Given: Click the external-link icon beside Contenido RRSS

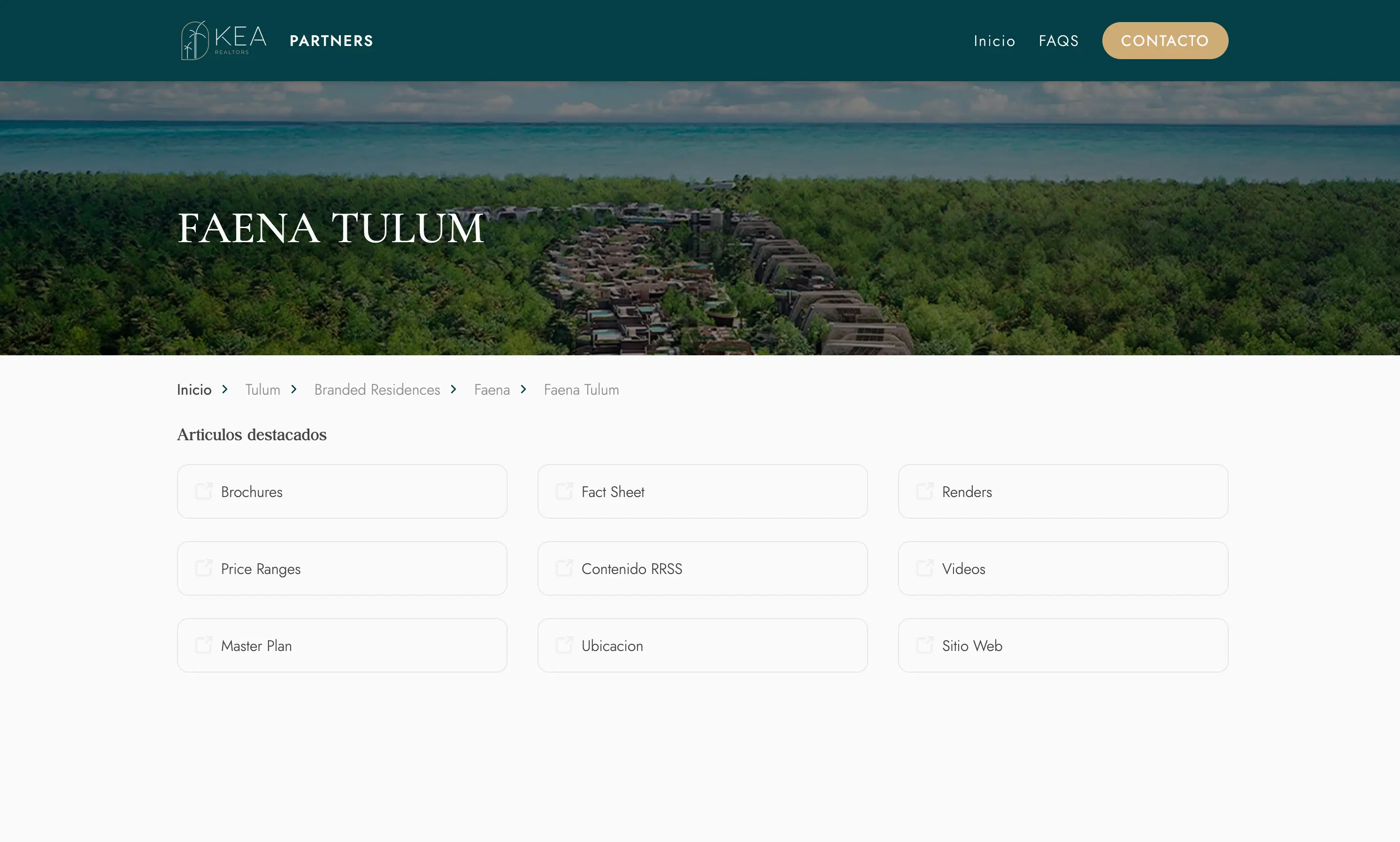Looking at the screenshot, I should [564, 568].
